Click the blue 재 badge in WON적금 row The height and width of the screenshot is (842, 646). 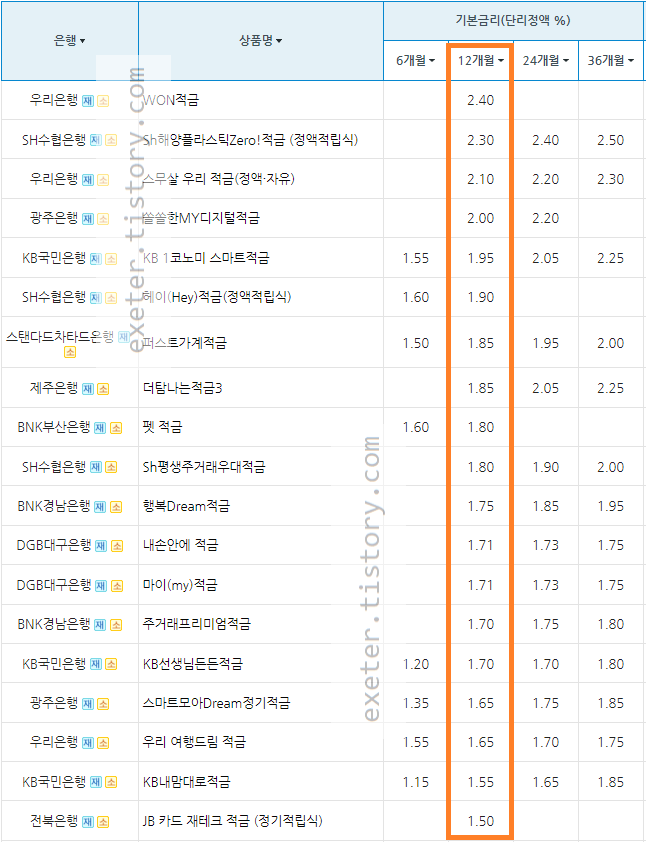[88, 101]
